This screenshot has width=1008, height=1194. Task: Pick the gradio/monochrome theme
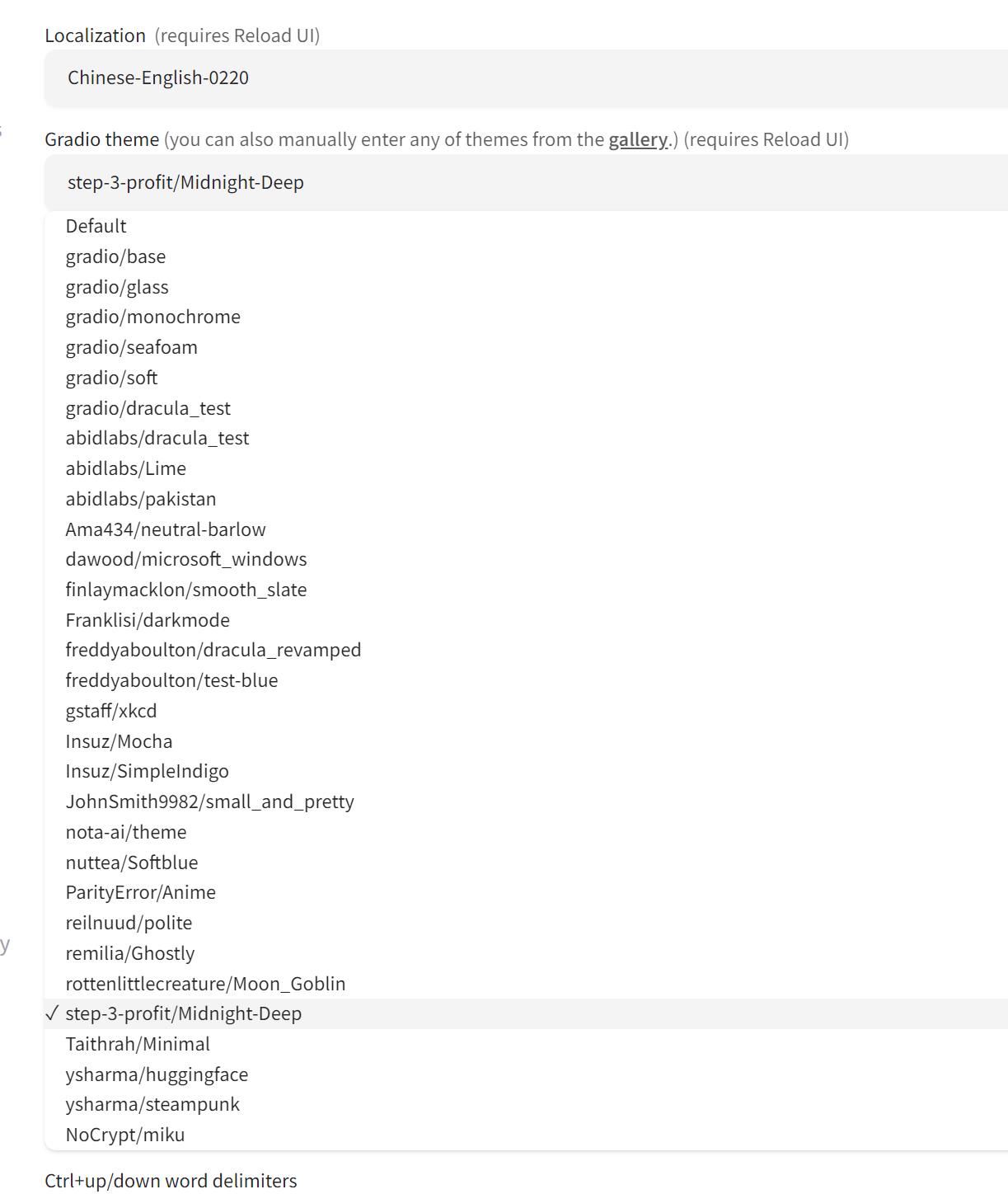[x=153, y=317]
